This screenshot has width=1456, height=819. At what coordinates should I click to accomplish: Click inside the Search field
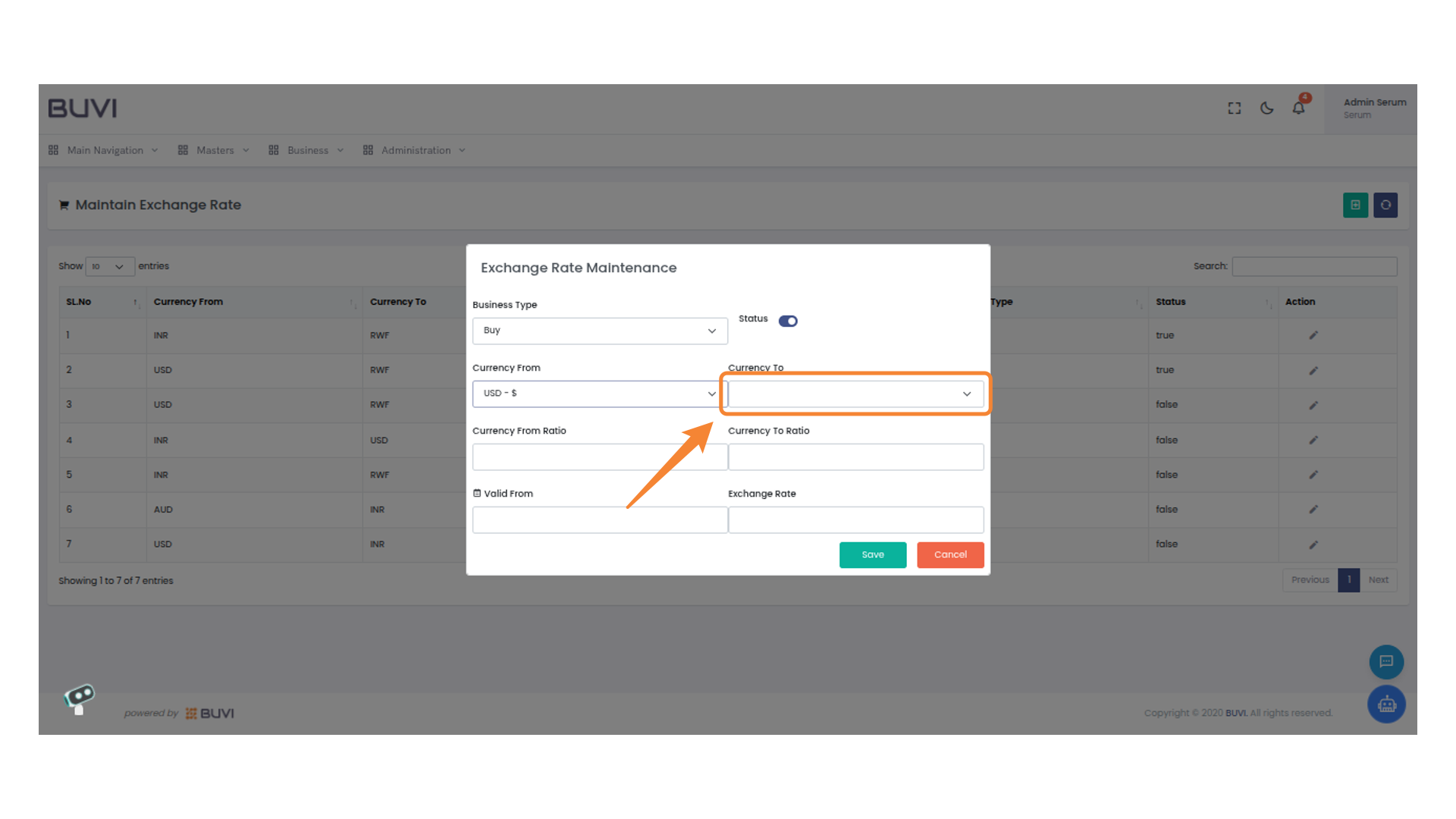[x=1314, y=266]
